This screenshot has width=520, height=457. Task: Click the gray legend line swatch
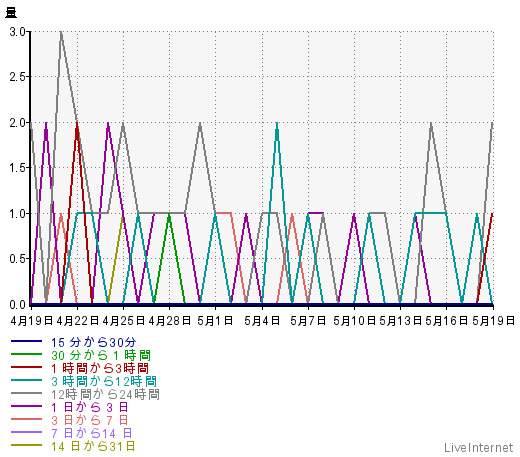click(x=26, y=393)
